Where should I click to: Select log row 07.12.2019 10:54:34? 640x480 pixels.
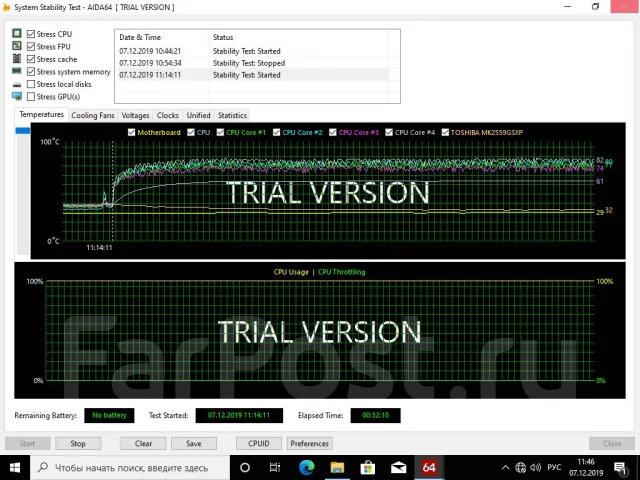click(x=251, y=63)
